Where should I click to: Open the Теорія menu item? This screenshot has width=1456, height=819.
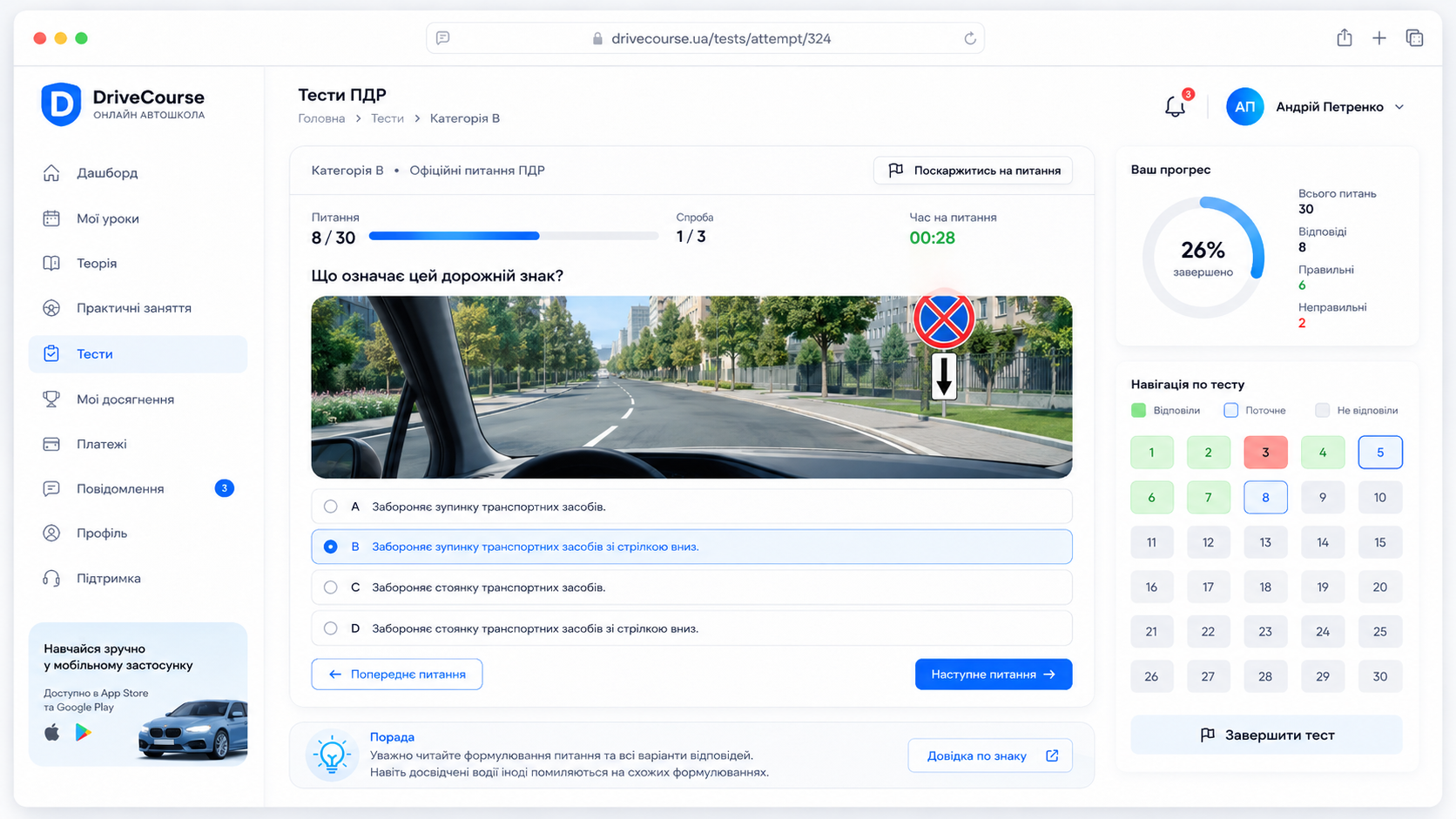click(138, 263)
